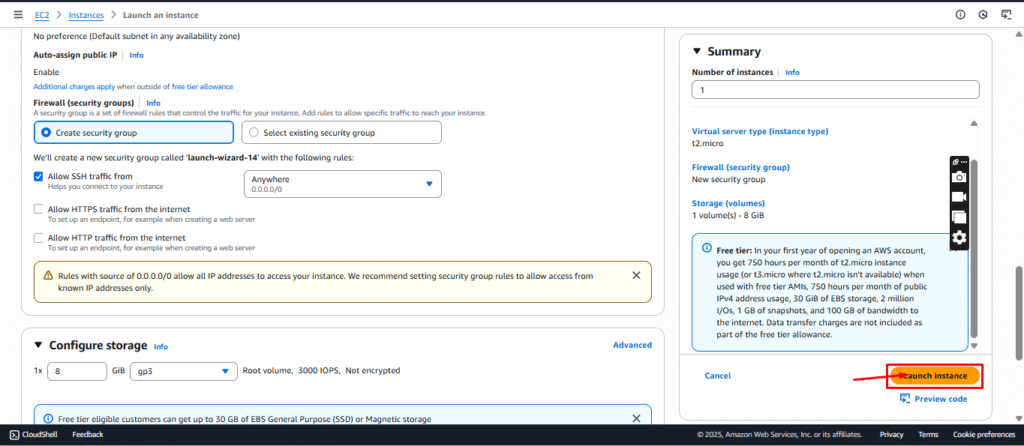
Task: Click the root volume size field showing 8
Action: pyautogui.click(x=76, y=371)
